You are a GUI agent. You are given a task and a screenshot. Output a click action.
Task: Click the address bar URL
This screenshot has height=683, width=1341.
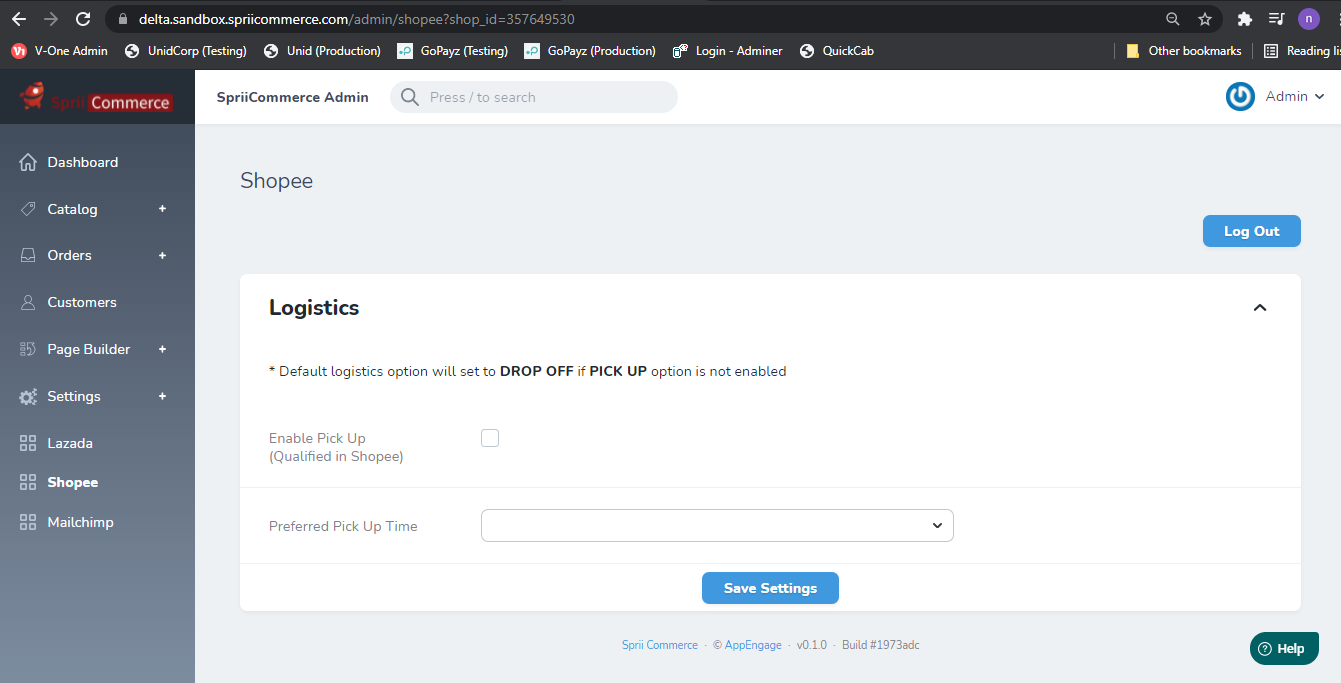pyautogui.click(x=356, y=19)
